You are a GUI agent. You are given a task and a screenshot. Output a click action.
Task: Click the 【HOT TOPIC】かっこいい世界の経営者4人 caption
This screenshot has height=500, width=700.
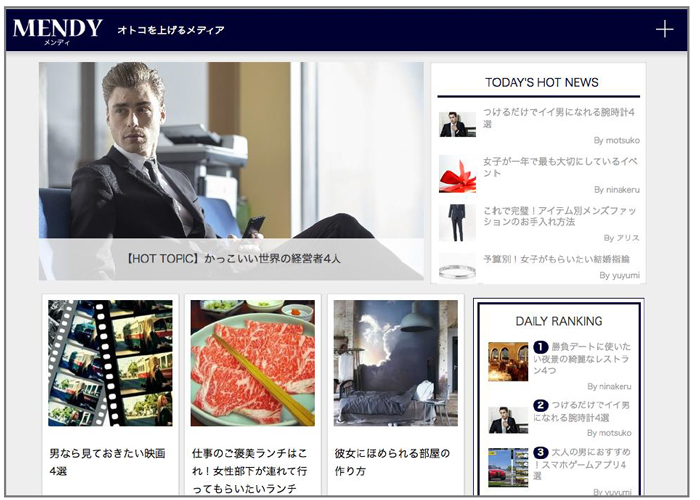[x=232, y=259]
